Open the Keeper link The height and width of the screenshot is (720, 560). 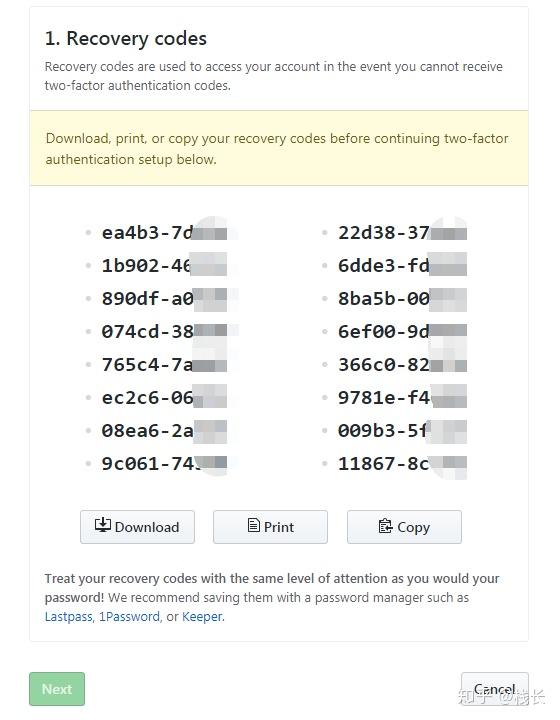pos(202,616)
